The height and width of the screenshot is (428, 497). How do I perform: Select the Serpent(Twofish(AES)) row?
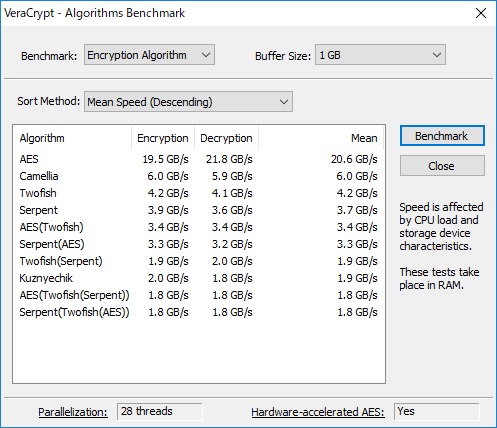point(198,312)
